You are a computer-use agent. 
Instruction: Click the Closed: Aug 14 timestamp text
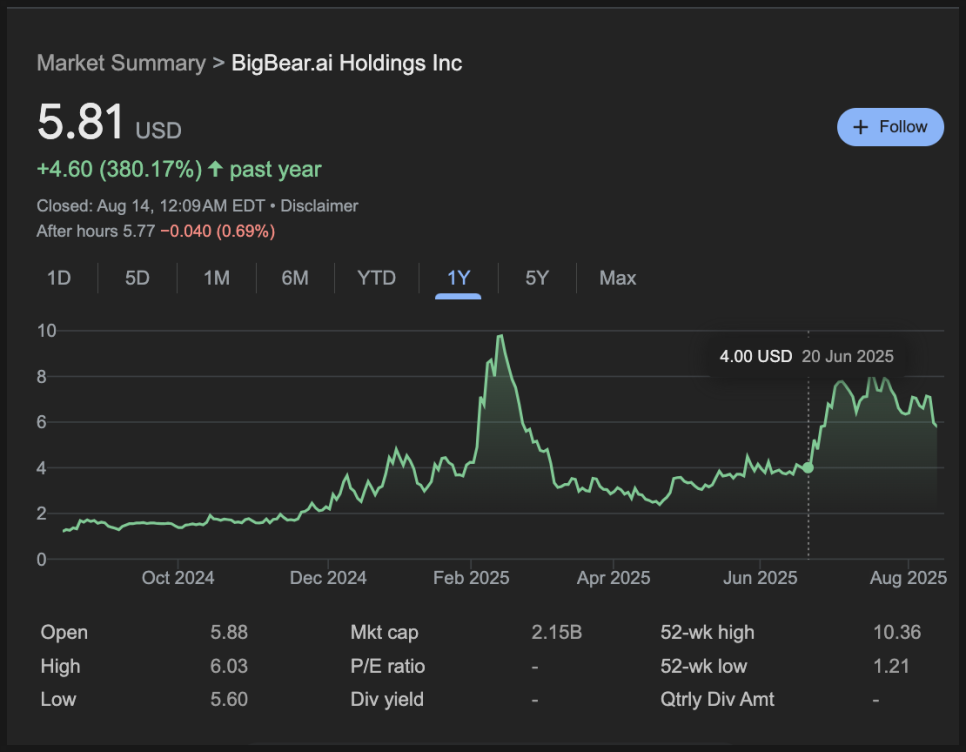tap(150, 206)
